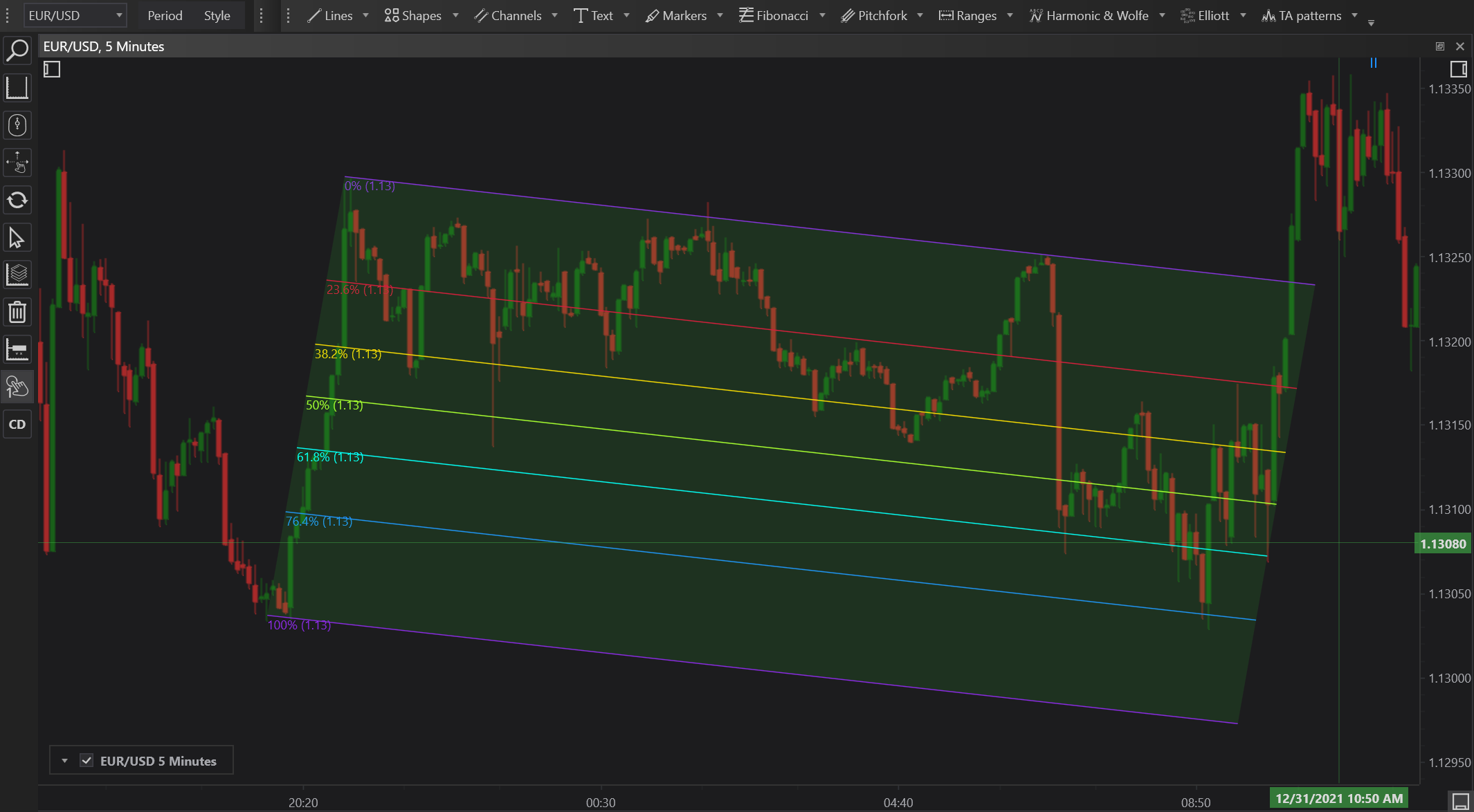
Task: Click the 12/31/2021 10:50 AM time label
Action: 1338,798
